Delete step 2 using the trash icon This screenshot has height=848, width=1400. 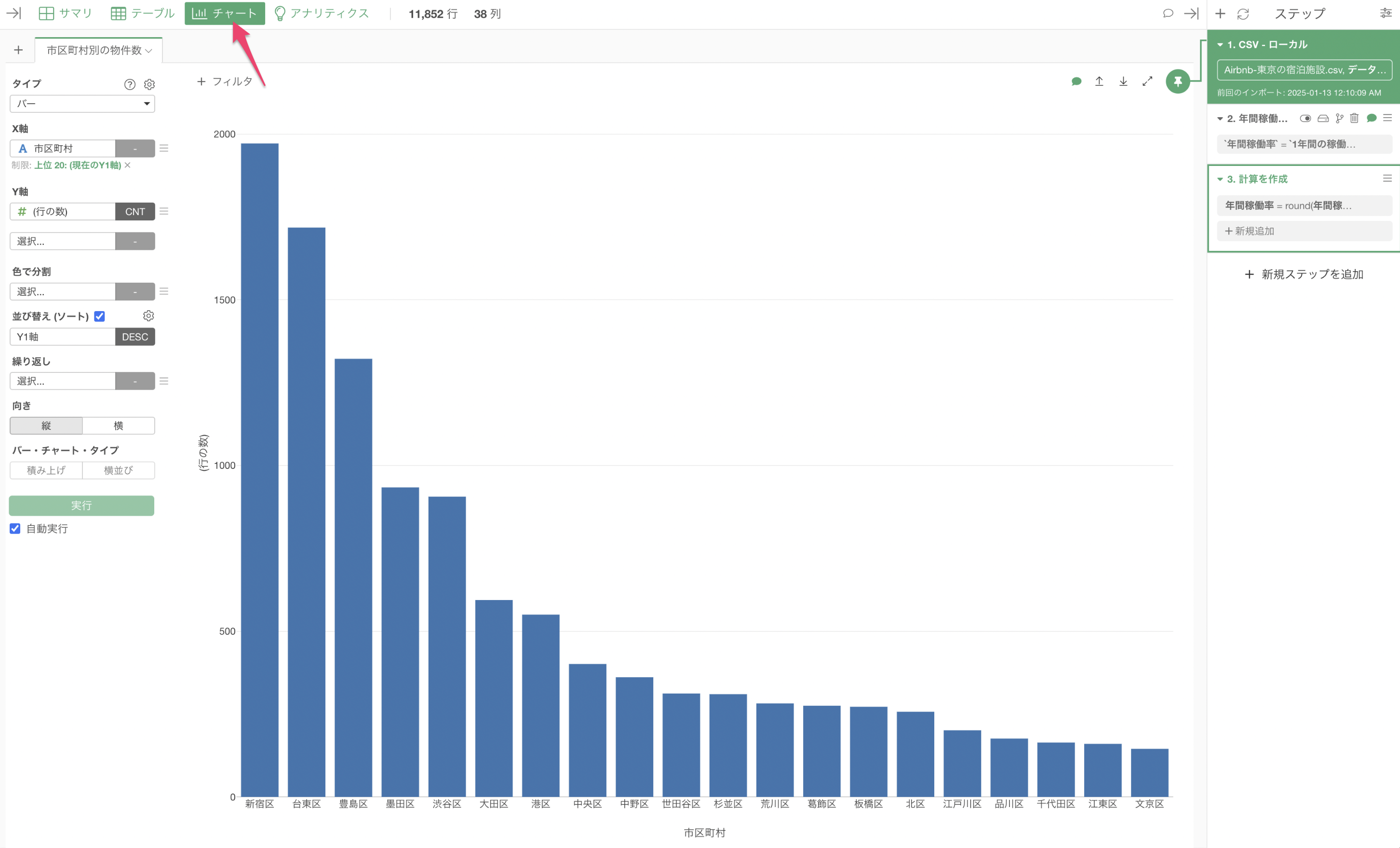point(1355,118)
